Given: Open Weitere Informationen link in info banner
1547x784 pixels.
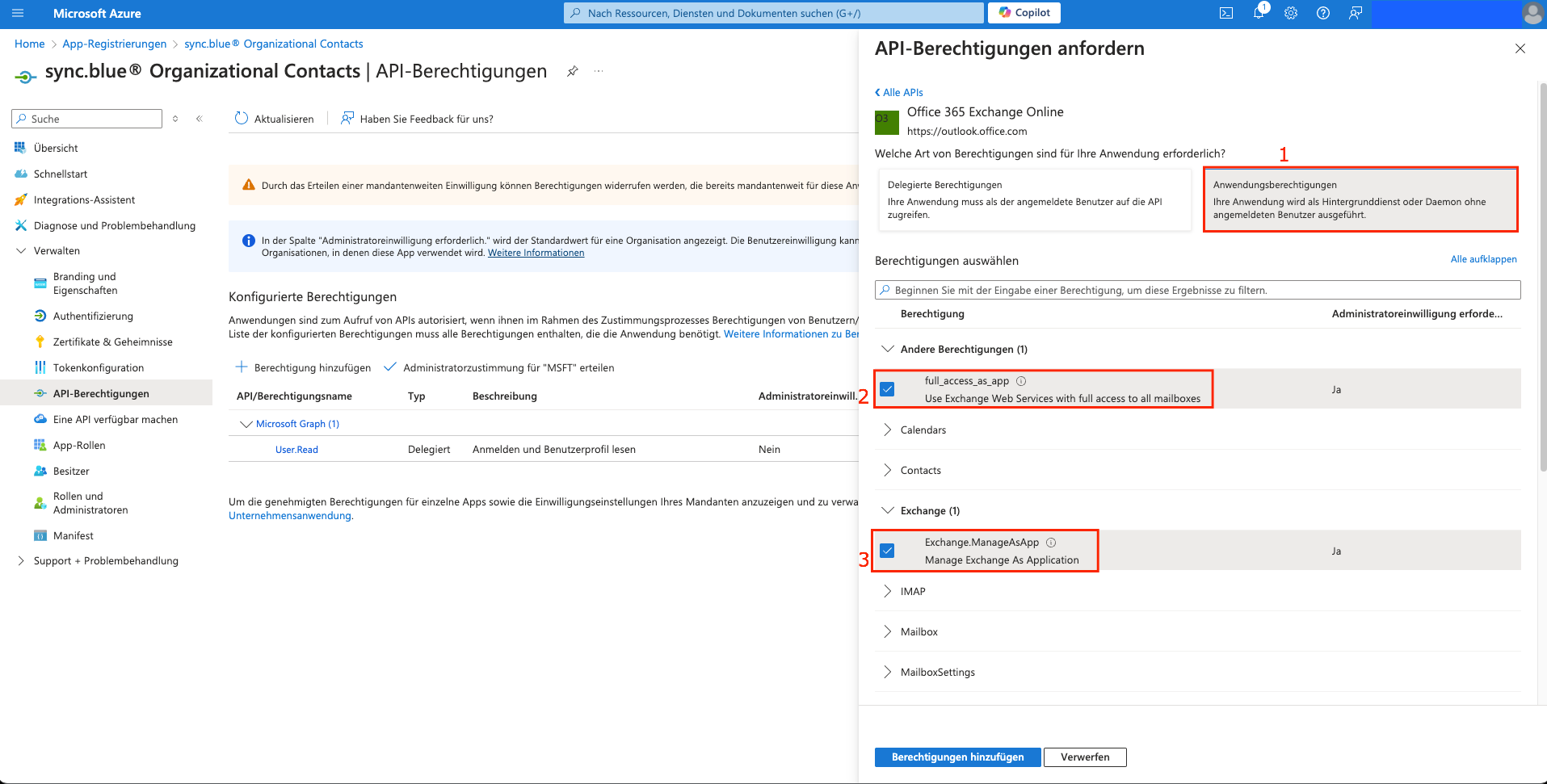Looking at the screenshot, I should coord(536,253).
